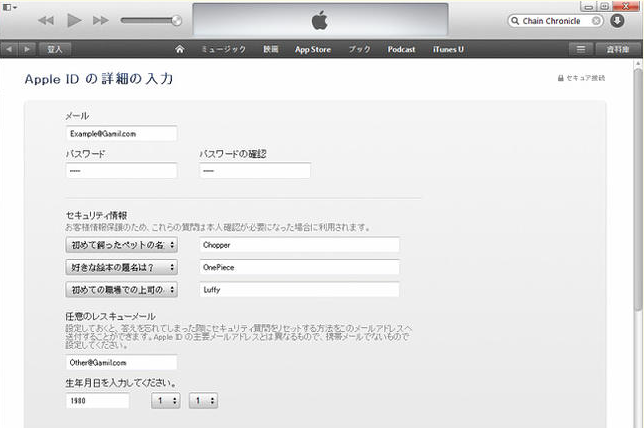This screenshot has height=428, width=644.
Task: Switch to the Podcast tab
Action: tap(401, 48)
